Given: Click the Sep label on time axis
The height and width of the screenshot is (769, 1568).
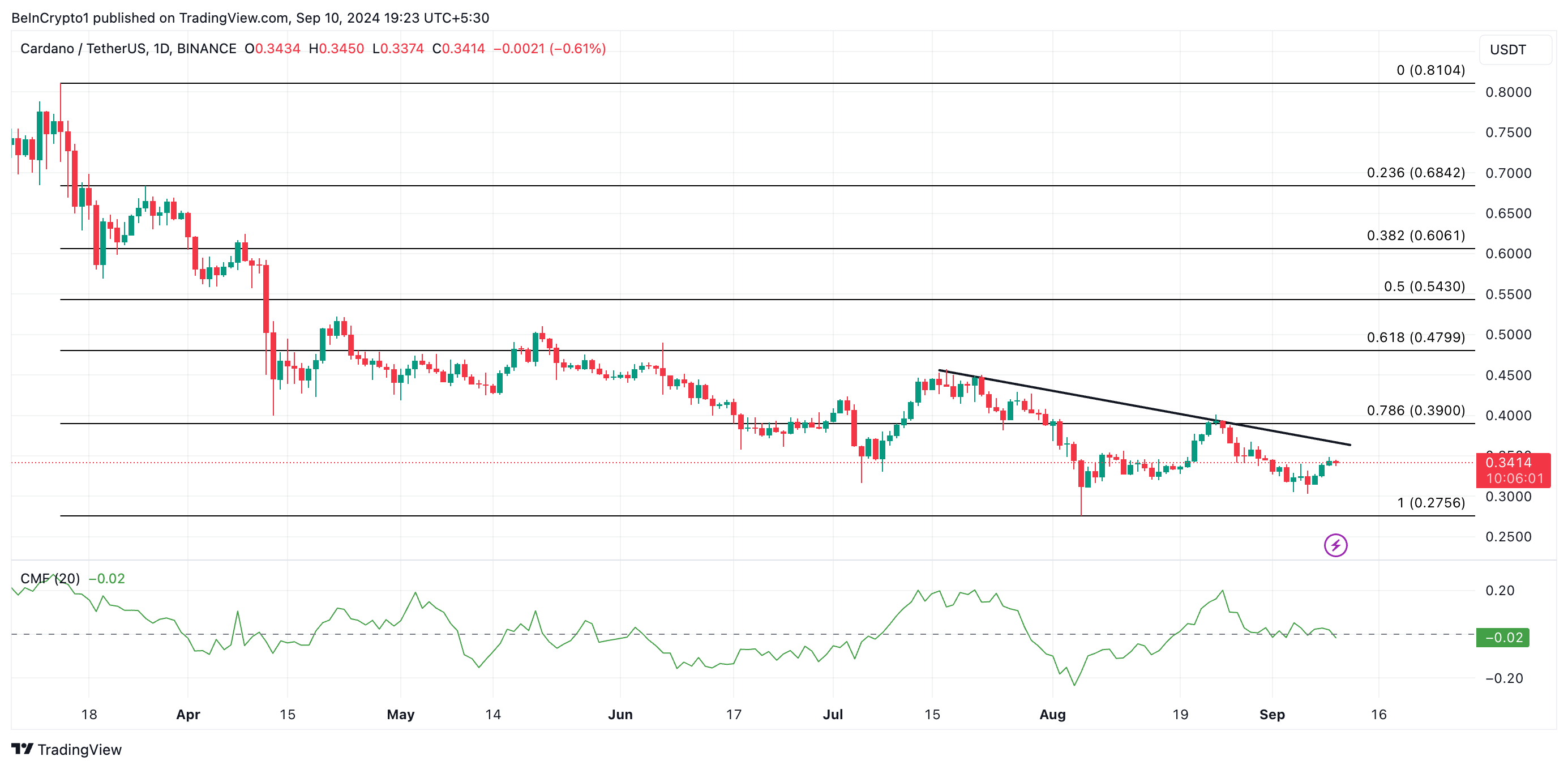Looking at the screenshot, I should 1271,714.
